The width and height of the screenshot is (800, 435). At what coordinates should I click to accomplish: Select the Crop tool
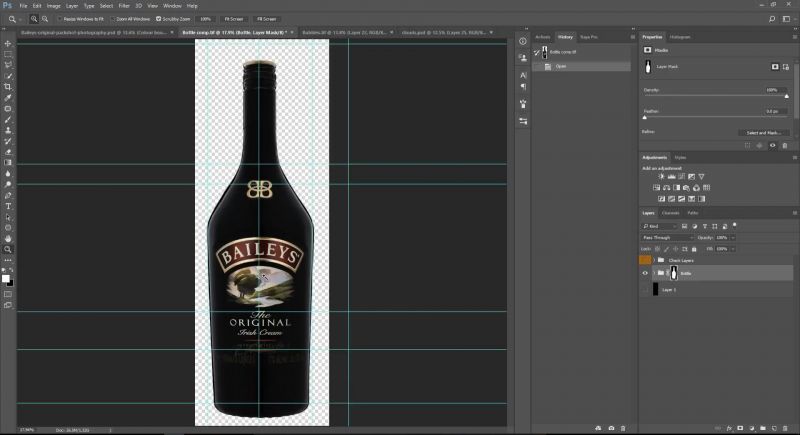(x=8, y=87)
